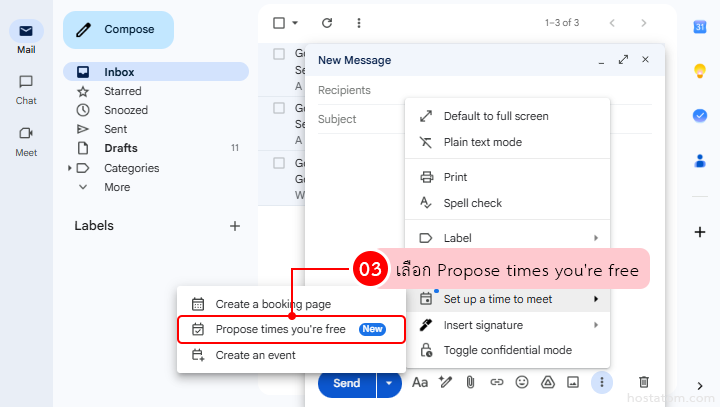This screenshot has width=720, height=407.
Task: Select Plain text mode
Action: click(507, 142)
